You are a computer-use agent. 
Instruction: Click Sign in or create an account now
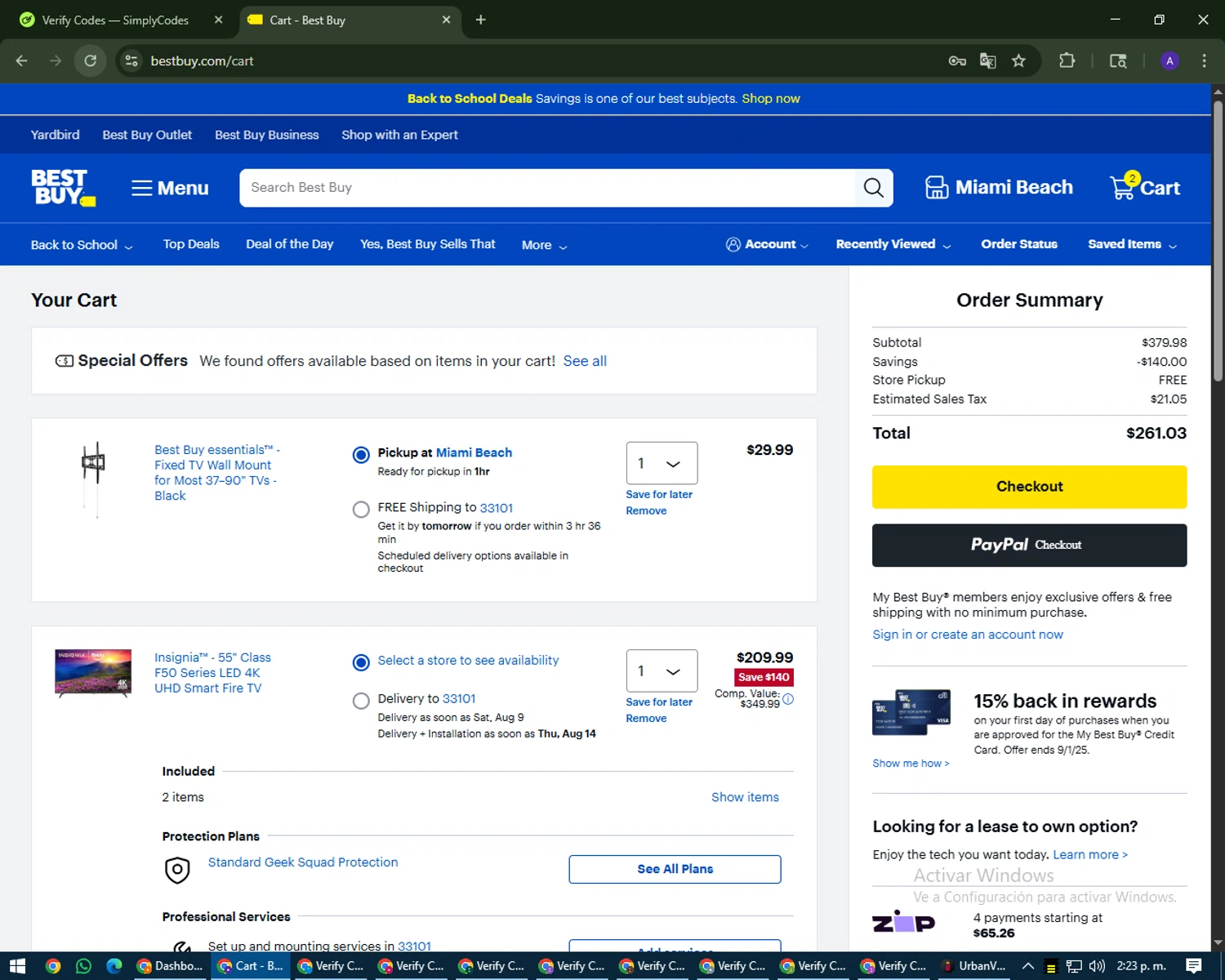tap(968, 635)
